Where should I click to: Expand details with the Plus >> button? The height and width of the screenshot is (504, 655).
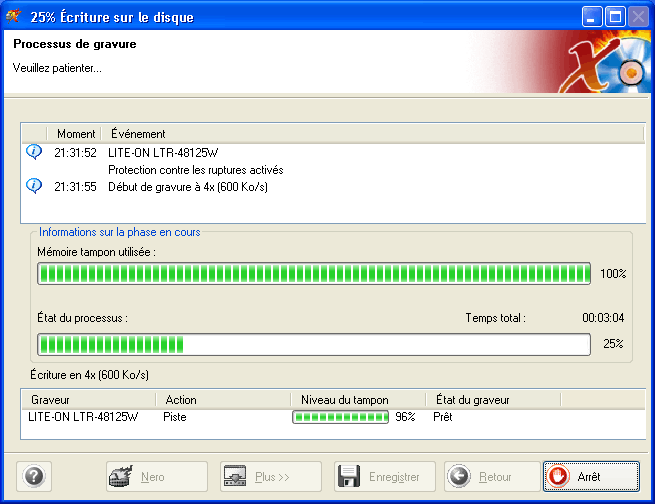click(x=271, y=477)
